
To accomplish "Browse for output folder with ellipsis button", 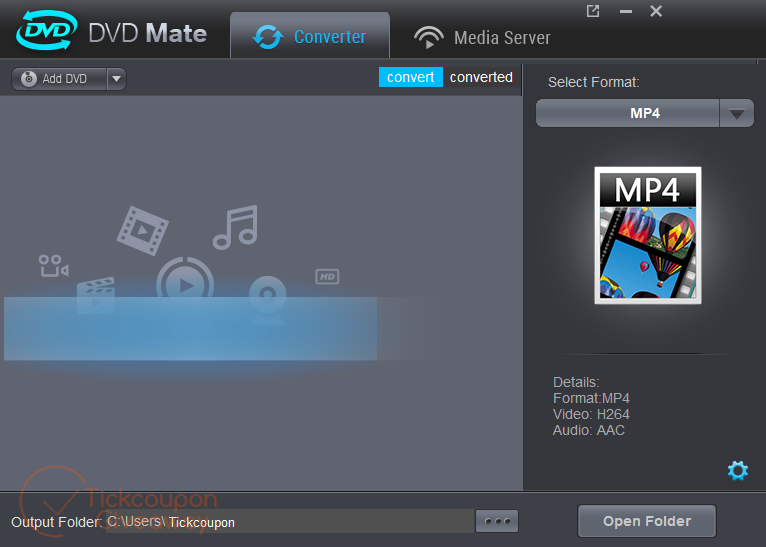I will click(x=497, y=521).
